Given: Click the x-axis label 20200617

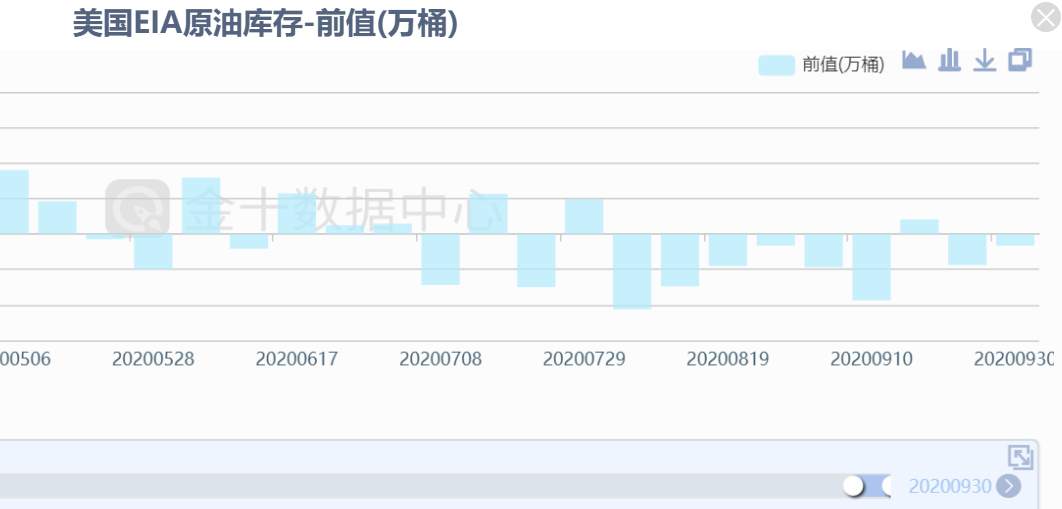Looking at the screenshot, I should click(x=297, y=359).
